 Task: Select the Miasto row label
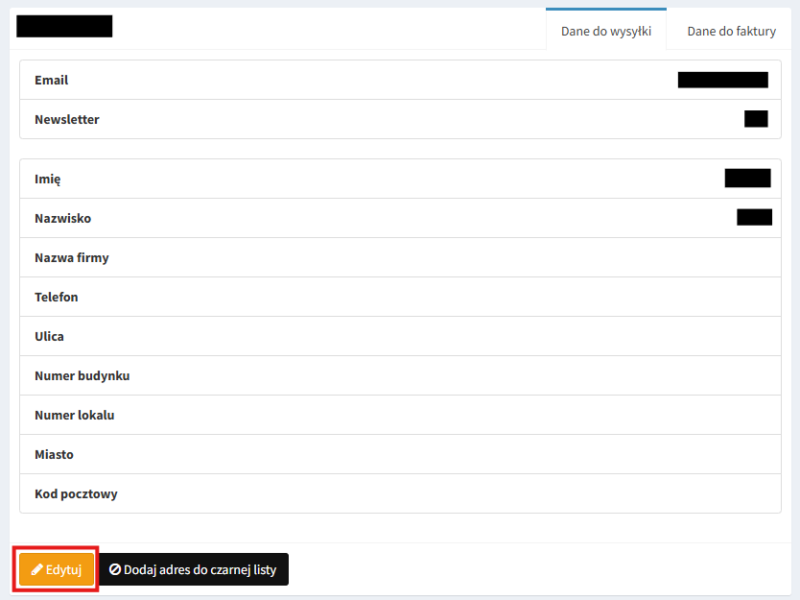pos(54,454)
